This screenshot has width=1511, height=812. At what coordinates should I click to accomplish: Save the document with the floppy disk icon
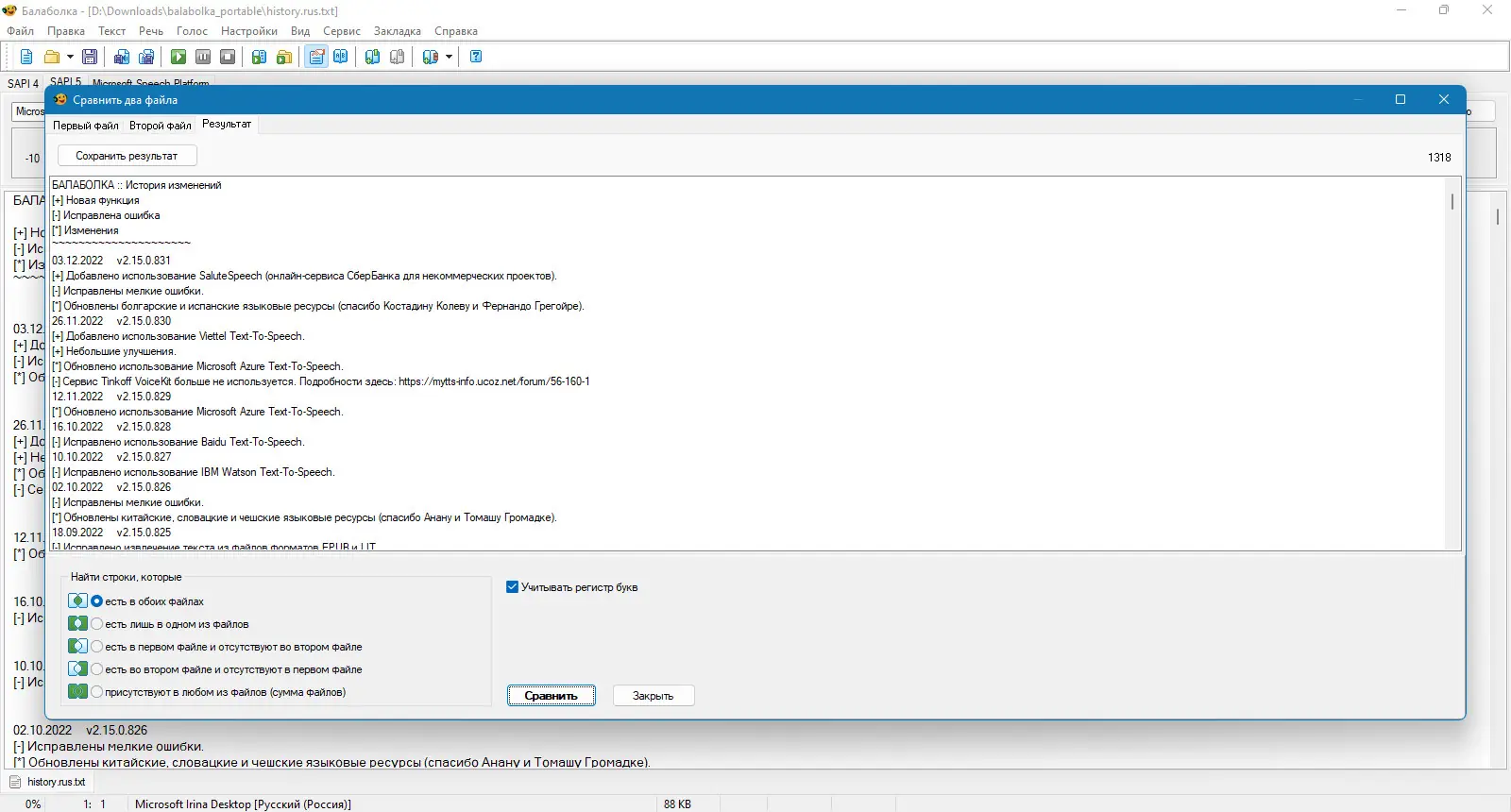[90, 57]
